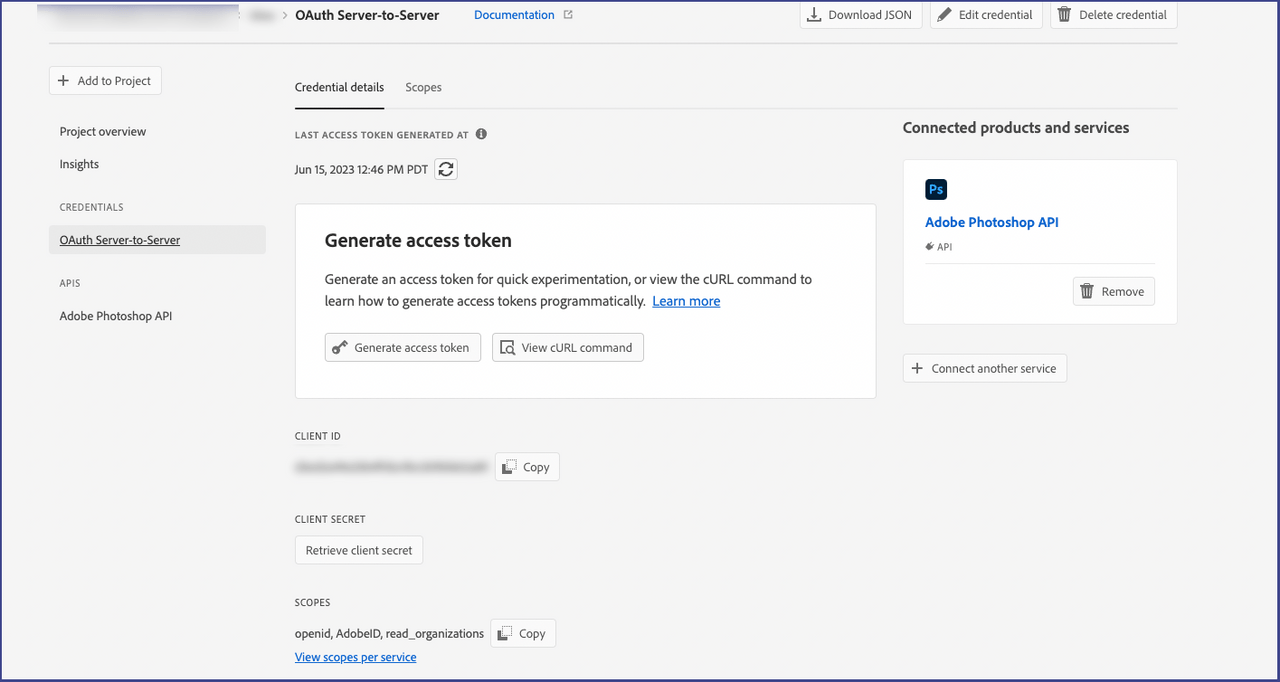Screen dimensions: 1280x682
Task: Click the scopes text openid, AdobeID, read_organizations
Action: click(389, 633)
